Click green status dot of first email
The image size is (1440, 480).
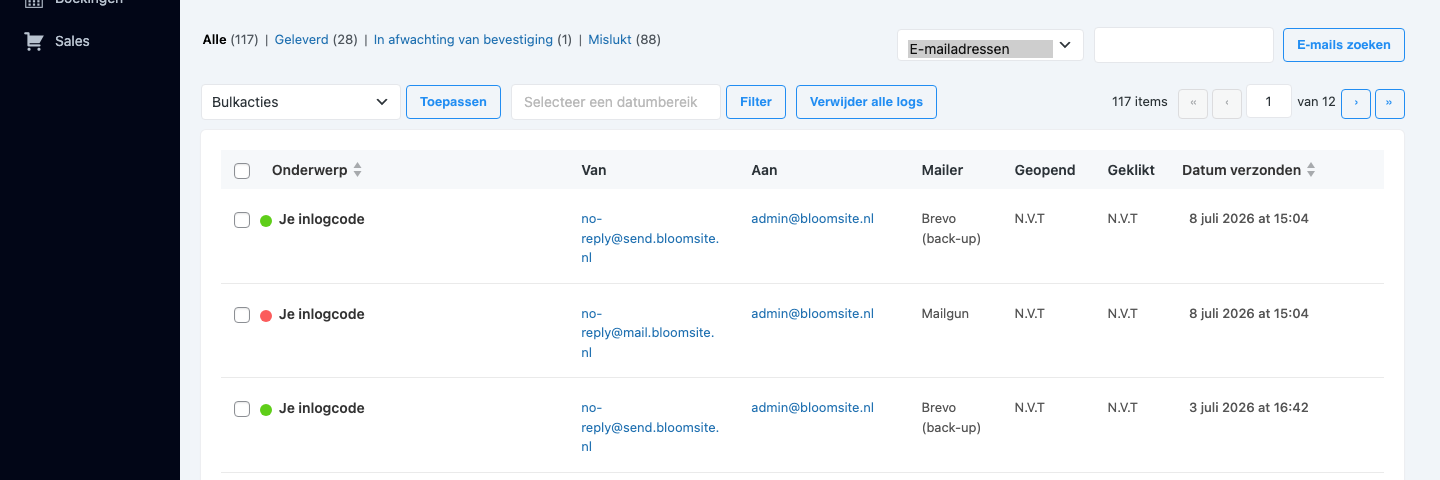pyautogui.click(x=266, y=221)
